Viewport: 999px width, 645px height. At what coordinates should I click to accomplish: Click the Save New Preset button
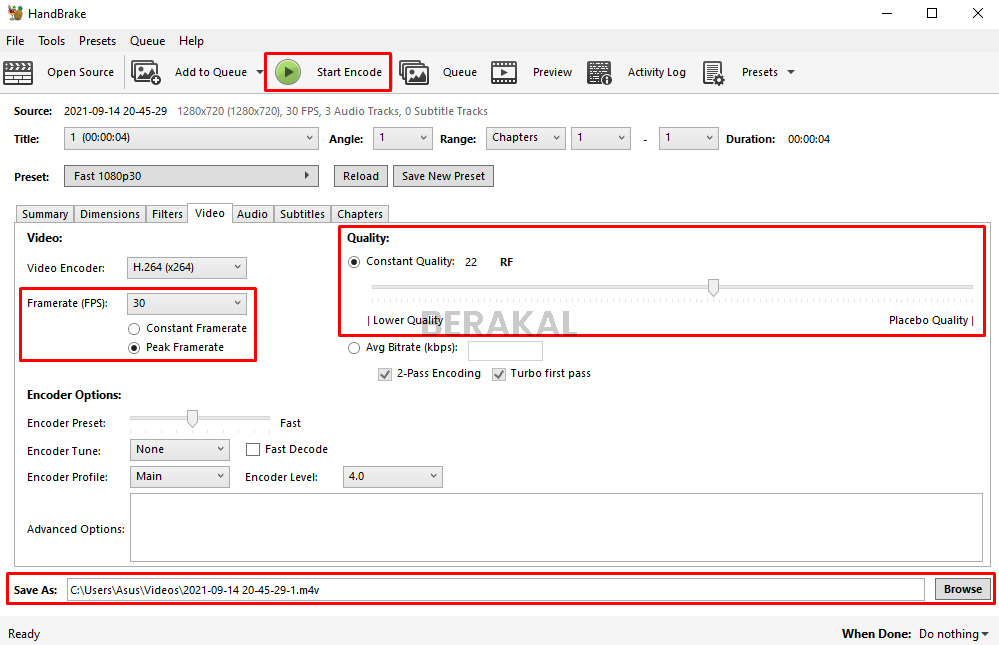(x=443, y=175)
